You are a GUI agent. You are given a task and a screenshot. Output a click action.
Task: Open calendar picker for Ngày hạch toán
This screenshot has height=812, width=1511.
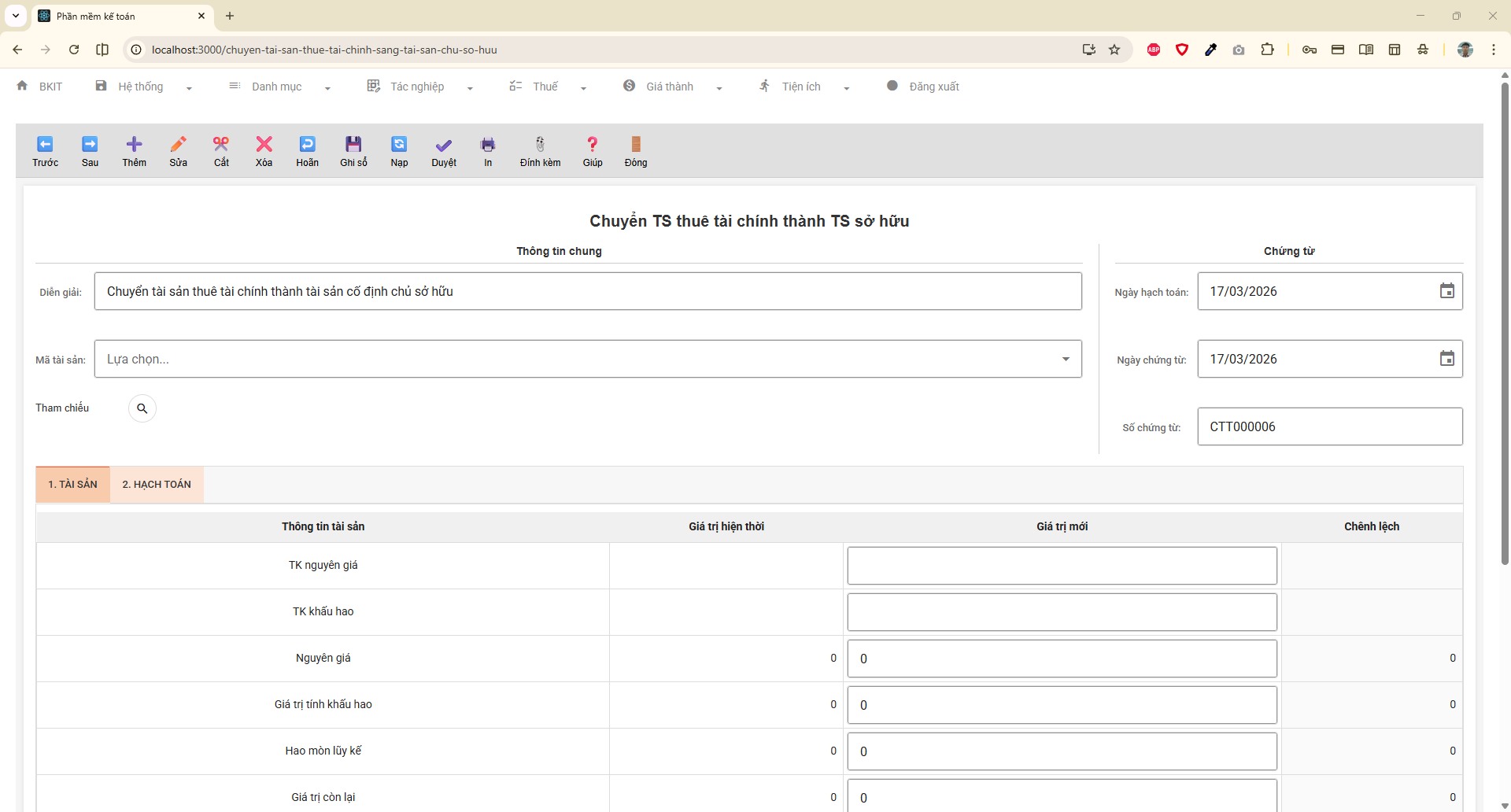pyautogui.click(x=1446, y=291)
